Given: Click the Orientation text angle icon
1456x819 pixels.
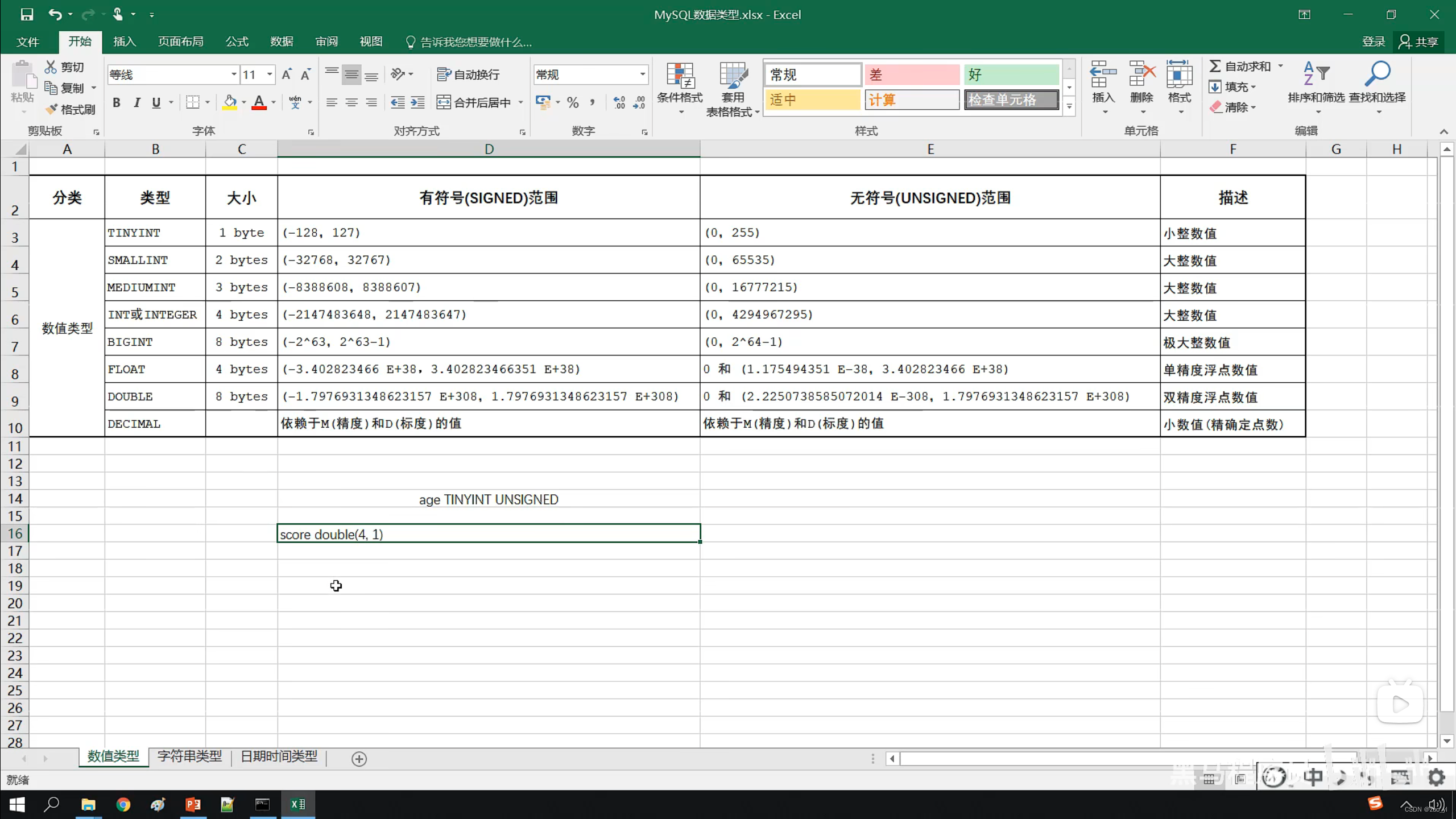Looking at the screenshot, I should 398,74.
